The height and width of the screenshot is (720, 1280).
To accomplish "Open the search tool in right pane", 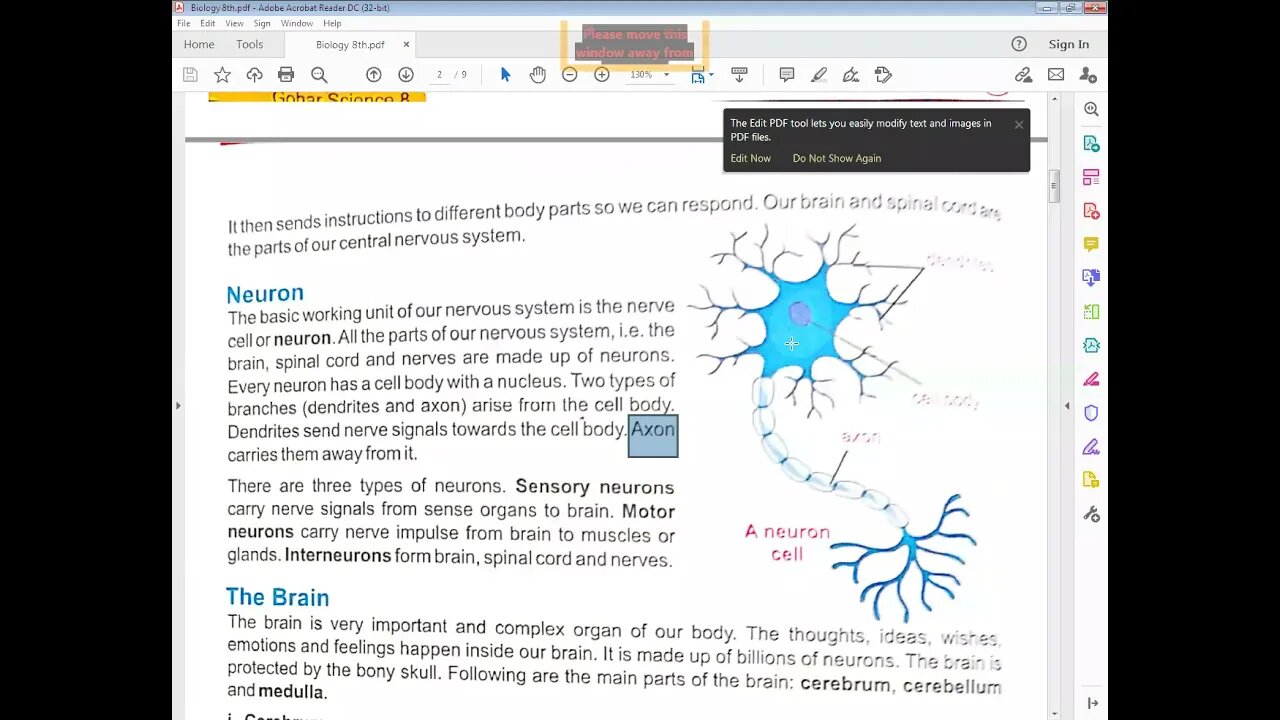I will 1091,110.
